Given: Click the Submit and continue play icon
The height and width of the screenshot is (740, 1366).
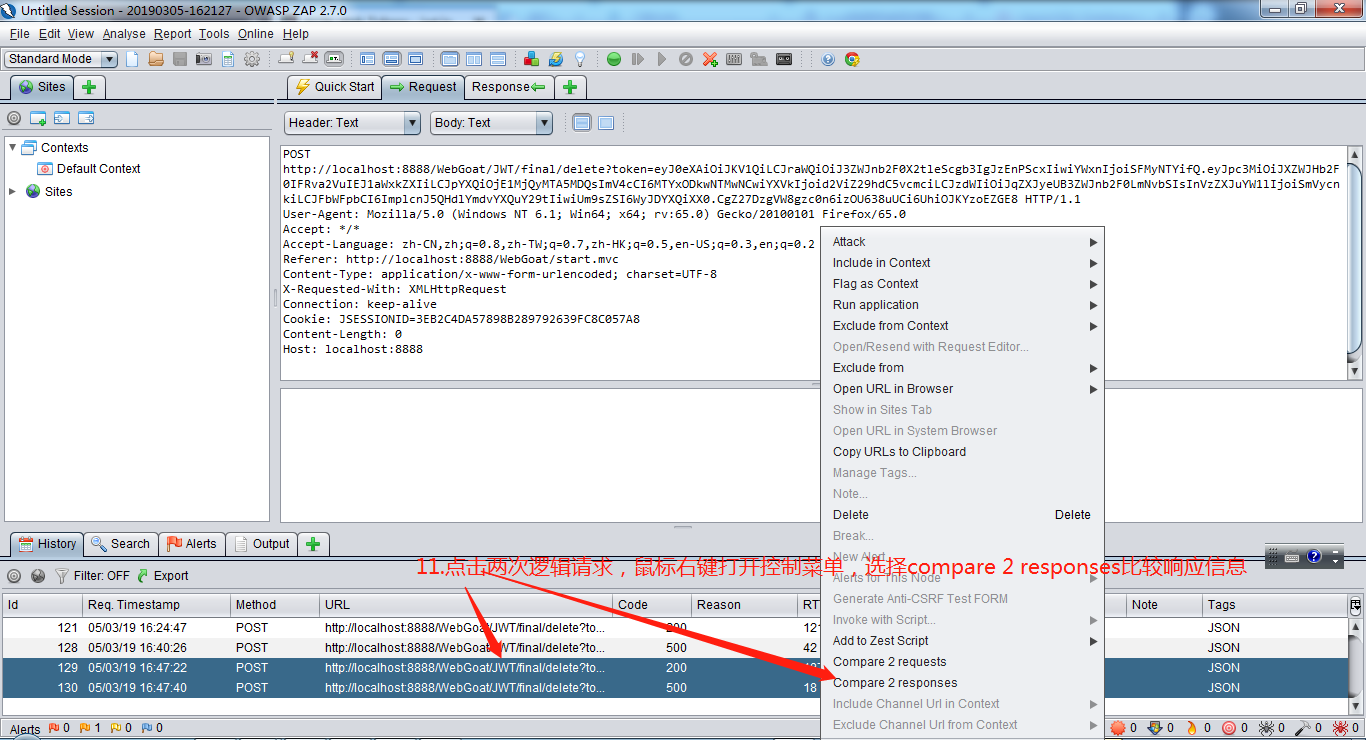Looking at the screenshot, I should click(x=662, y=59).
